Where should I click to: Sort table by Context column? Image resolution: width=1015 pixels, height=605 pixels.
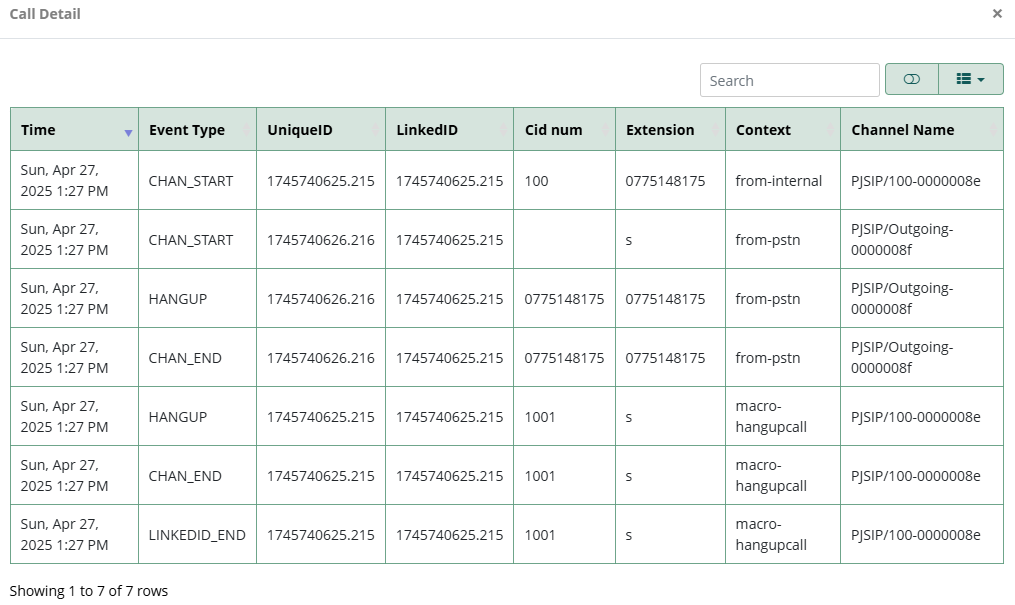tap(783, 130)
